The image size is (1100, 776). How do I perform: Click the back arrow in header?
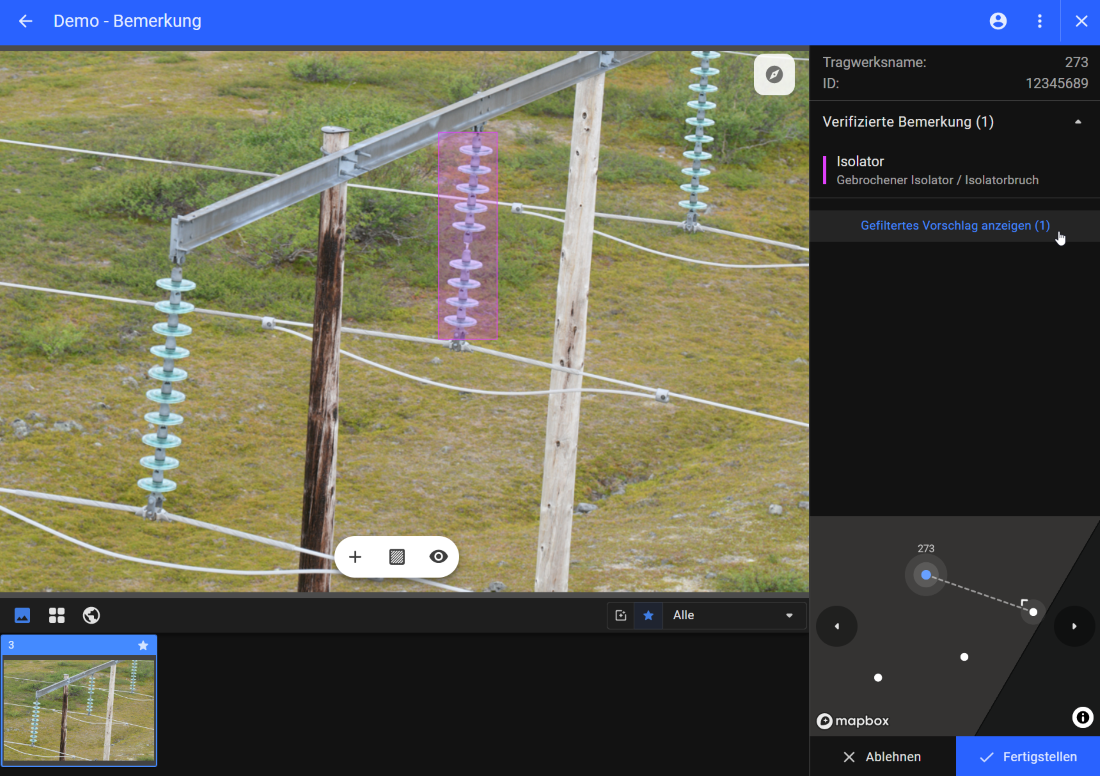(26, 21)
